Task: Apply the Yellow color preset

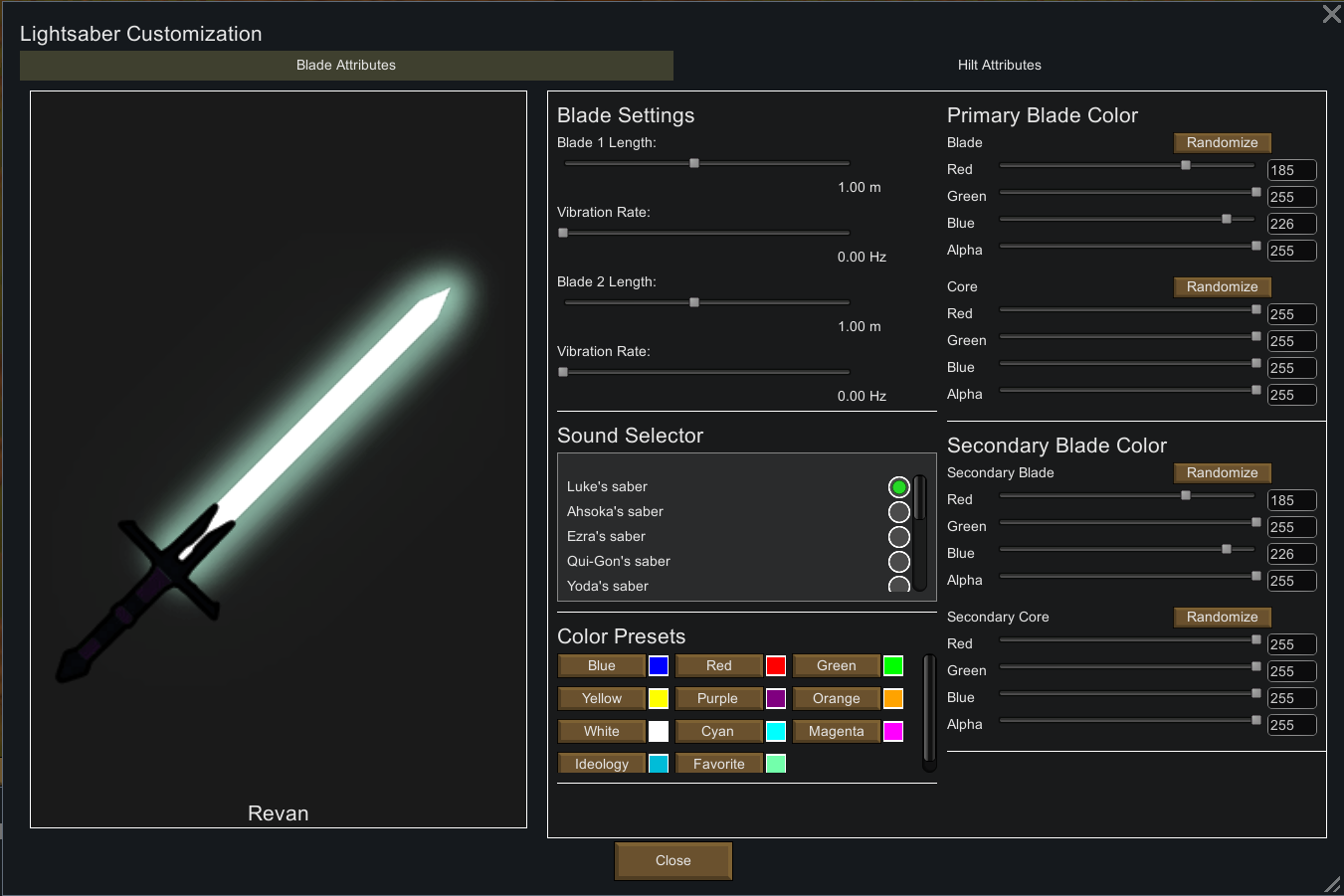Action: pyautogui.click(x=602, y=698)
